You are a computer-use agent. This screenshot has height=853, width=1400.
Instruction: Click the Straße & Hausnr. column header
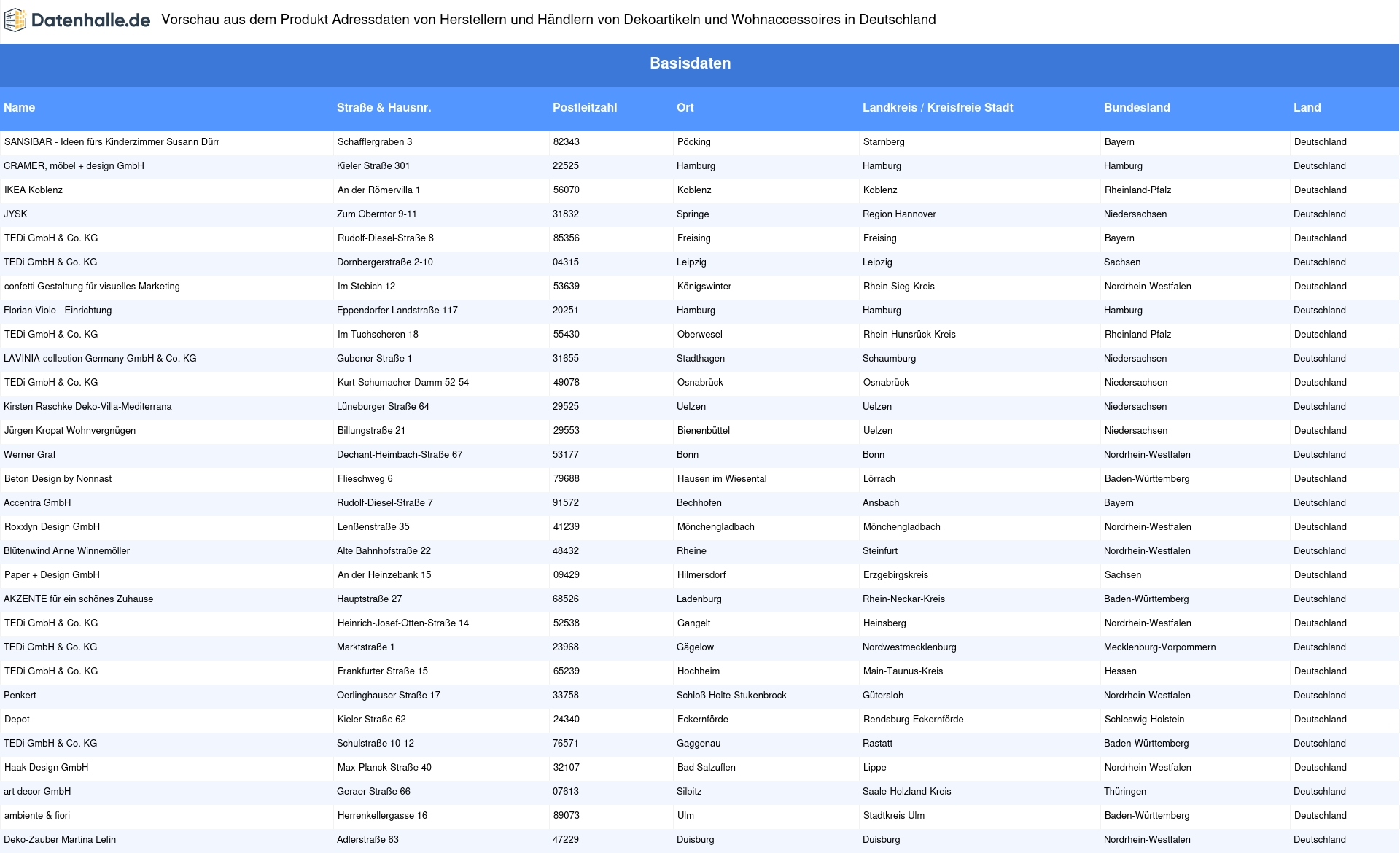pyautogui.click(x=384, y=107)
